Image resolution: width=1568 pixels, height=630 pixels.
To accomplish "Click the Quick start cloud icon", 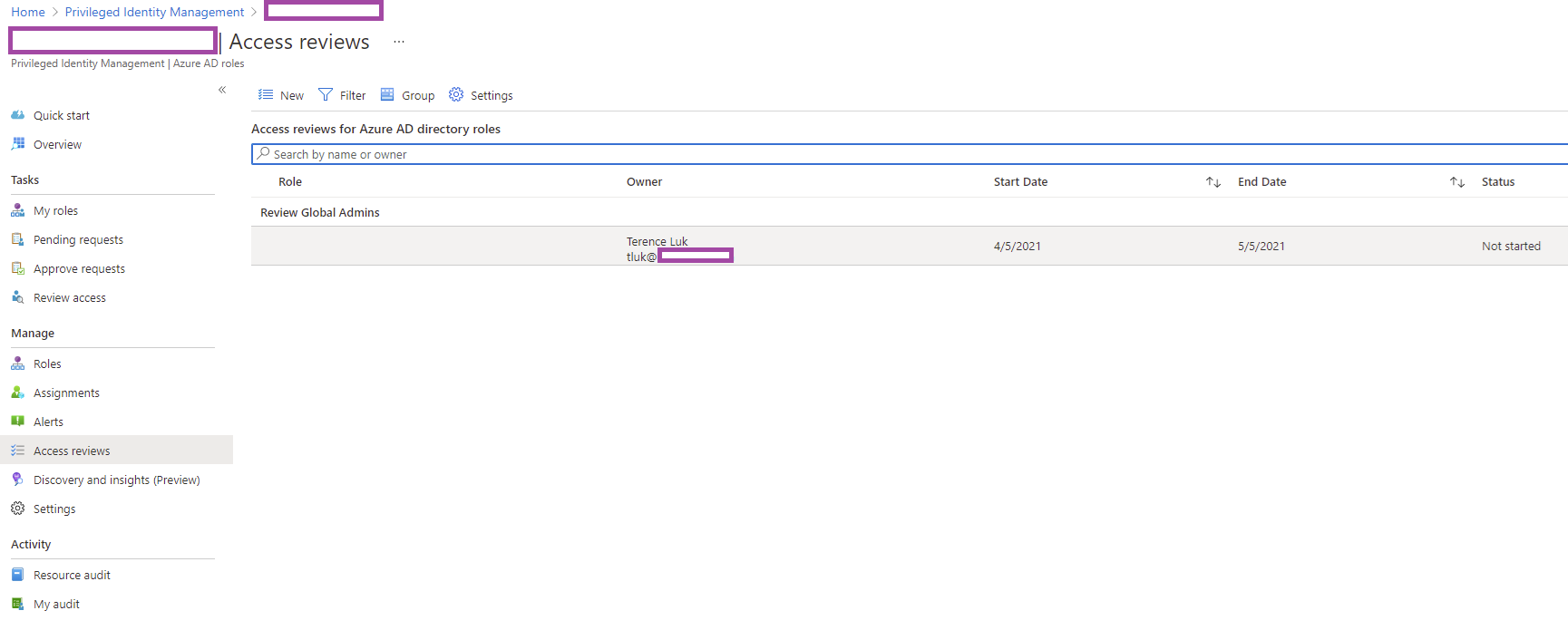I will pyautogui.click(x=17, y=115).
